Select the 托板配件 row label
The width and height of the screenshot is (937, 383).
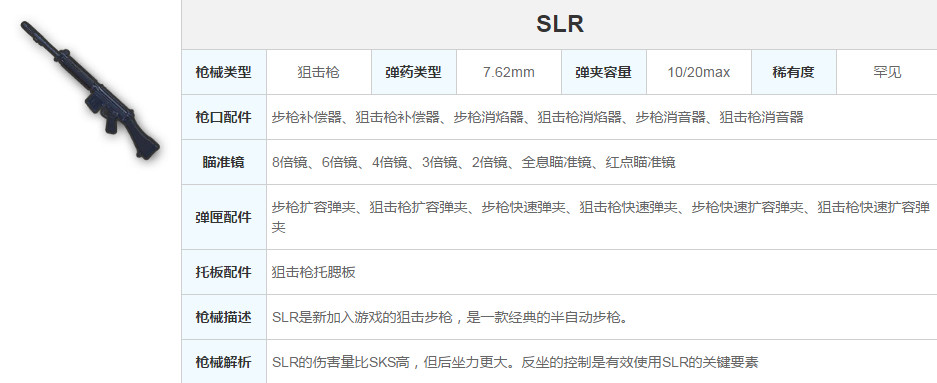pyautogui.click(x=224, y=272)
